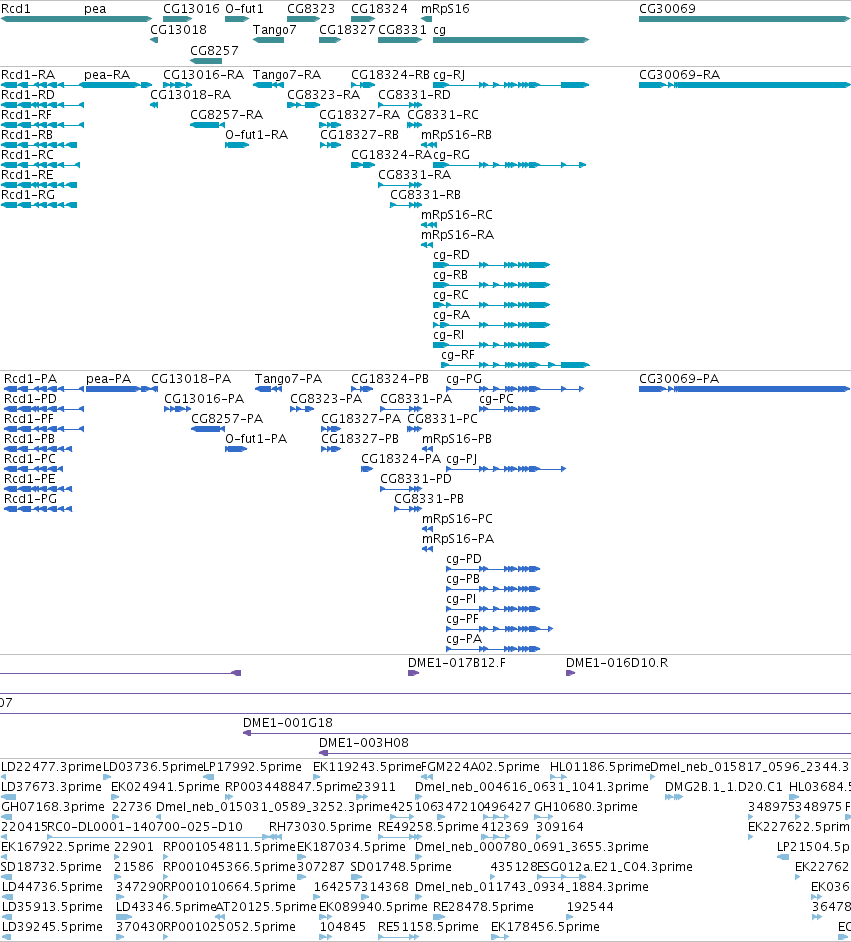Select the mRpS16-RC transcript label

(x=457, y=215)
